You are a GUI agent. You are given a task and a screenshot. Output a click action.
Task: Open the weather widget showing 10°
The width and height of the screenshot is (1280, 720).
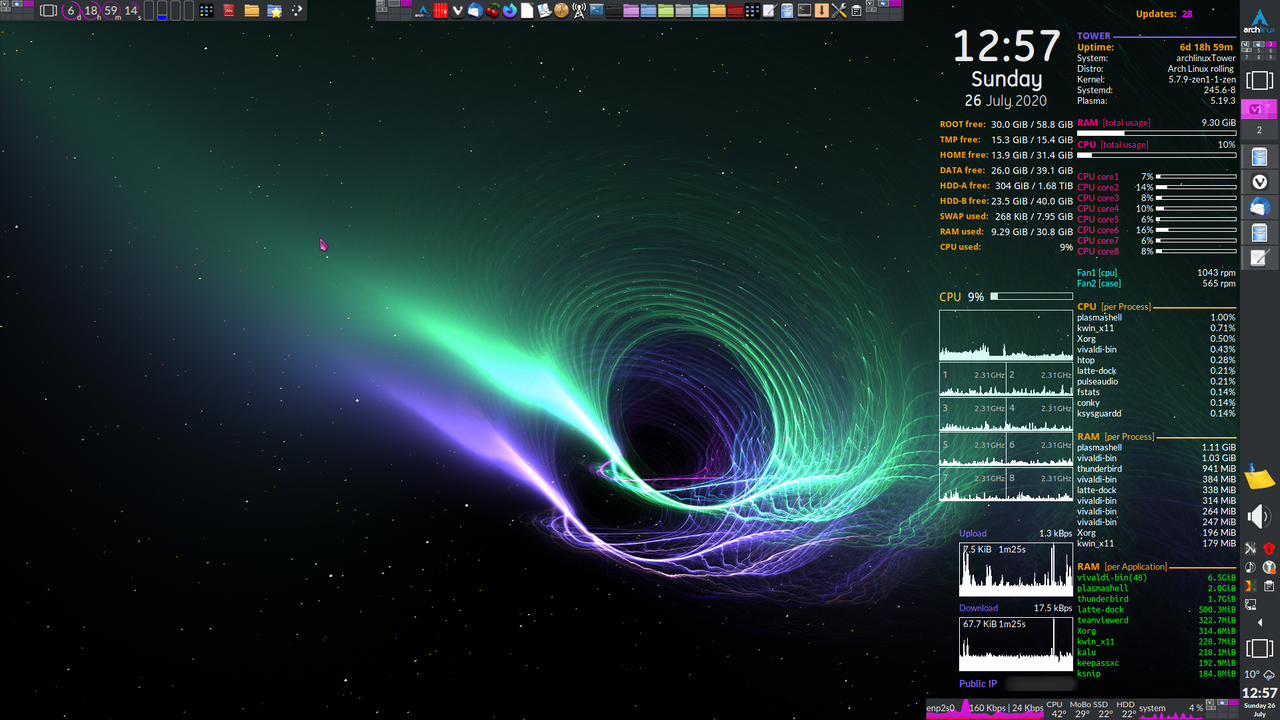tap(1259, 675)
